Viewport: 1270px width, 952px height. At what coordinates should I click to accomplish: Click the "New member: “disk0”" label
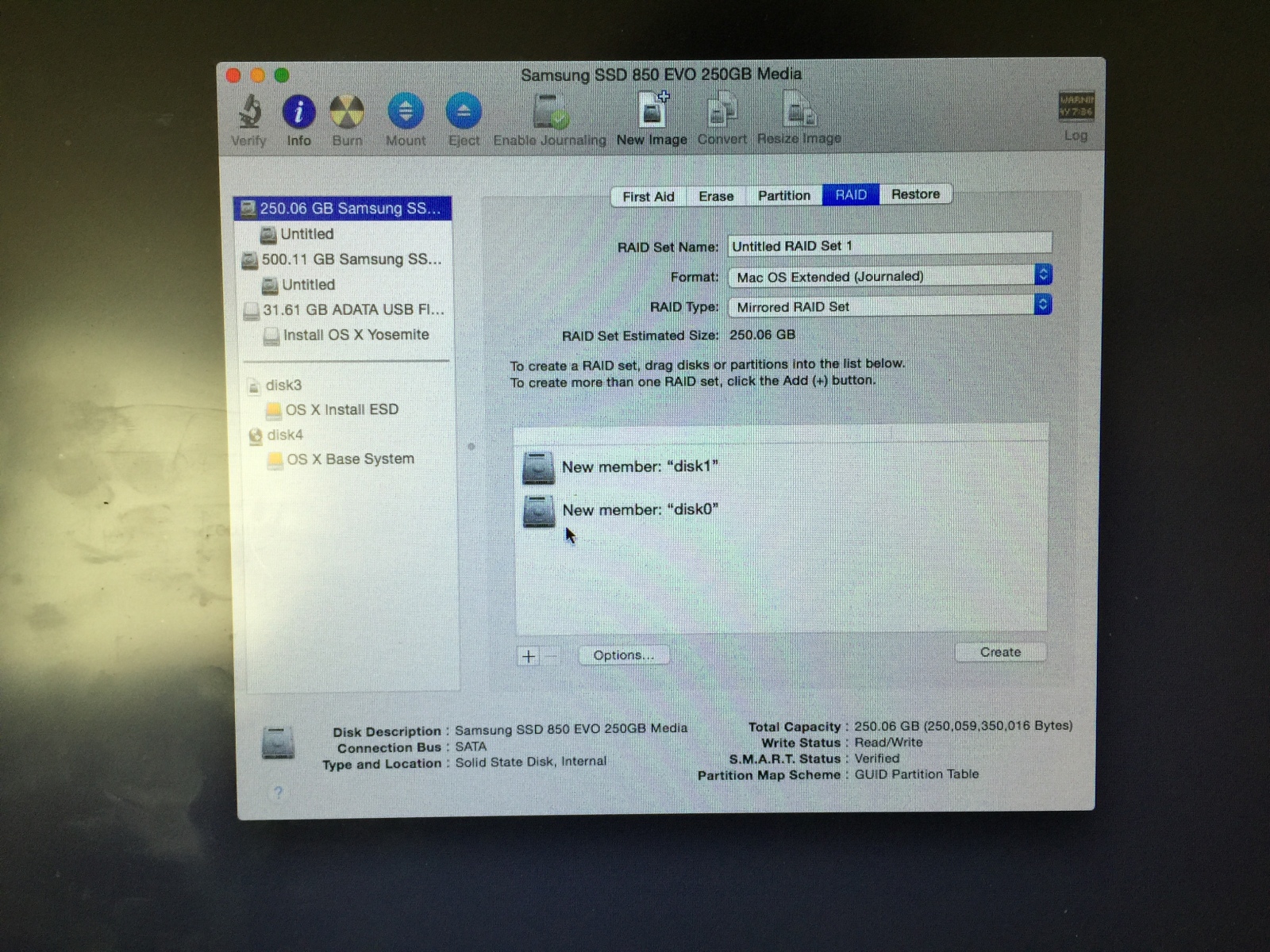click(x=640, y=509)
